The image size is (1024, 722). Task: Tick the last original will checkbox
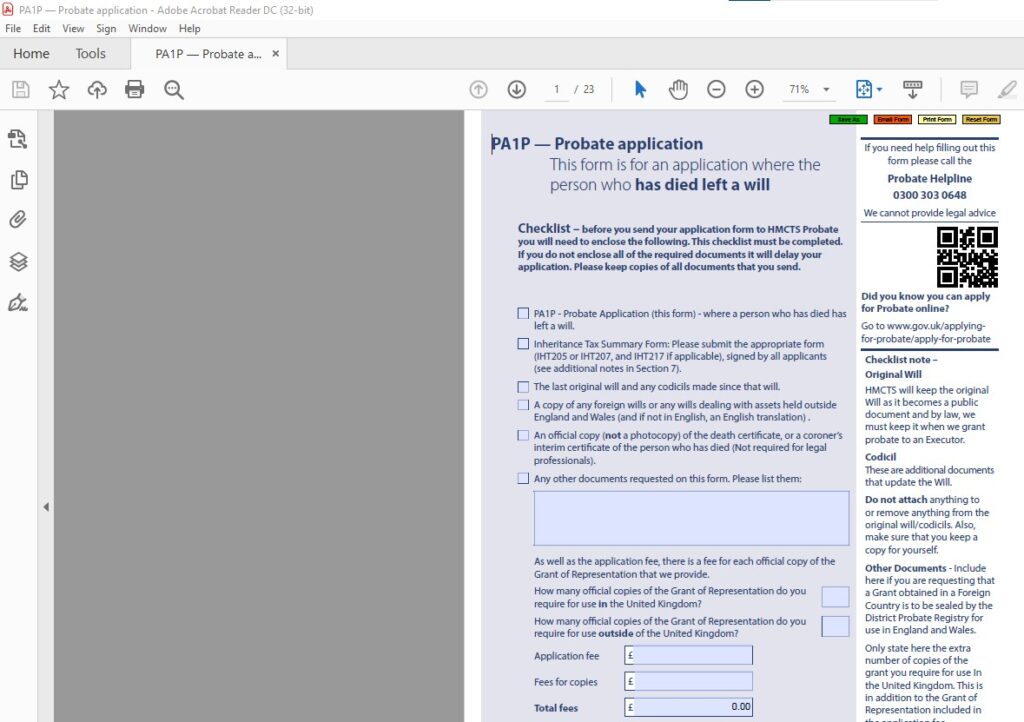523,387
